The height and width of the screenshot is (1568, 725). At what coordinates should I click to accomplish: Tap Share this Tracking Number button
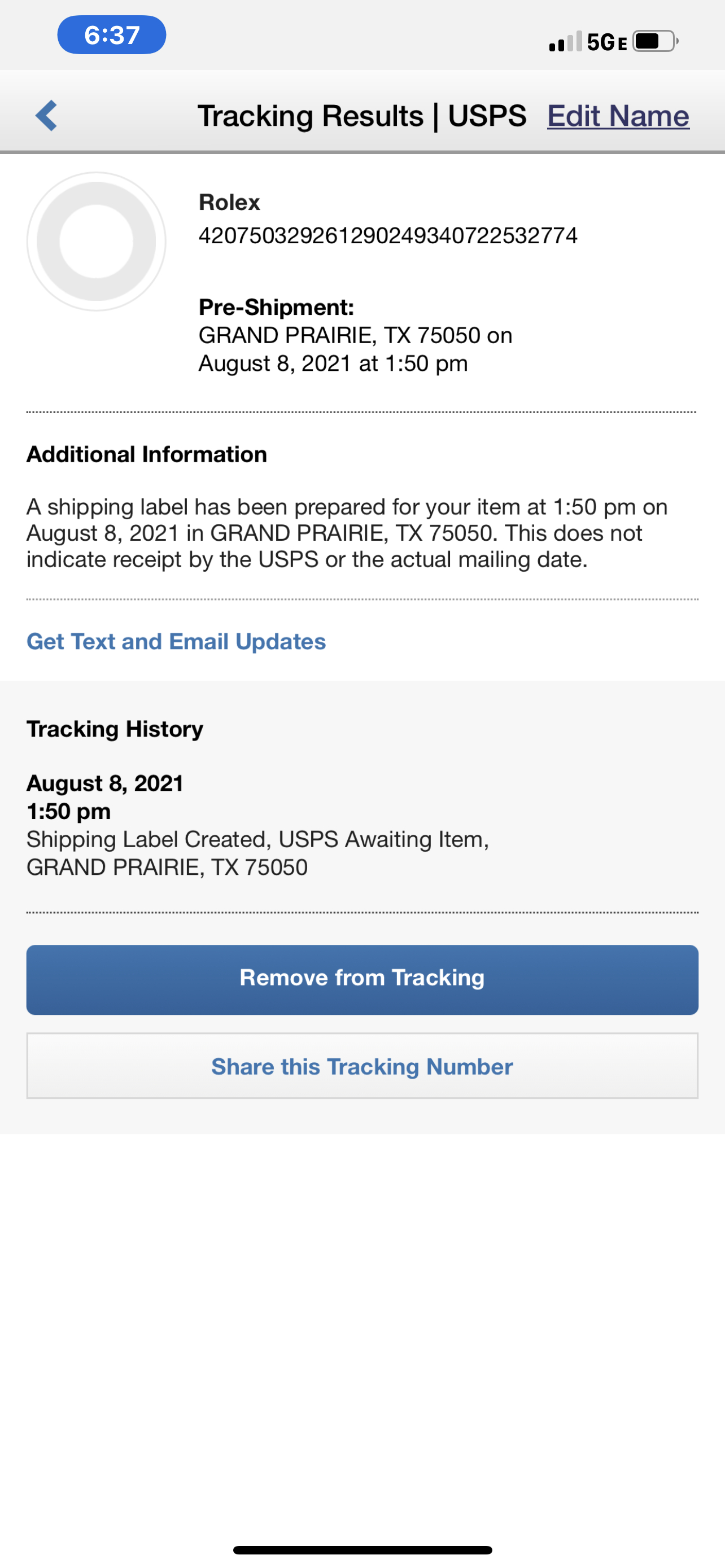[362, 1066]
